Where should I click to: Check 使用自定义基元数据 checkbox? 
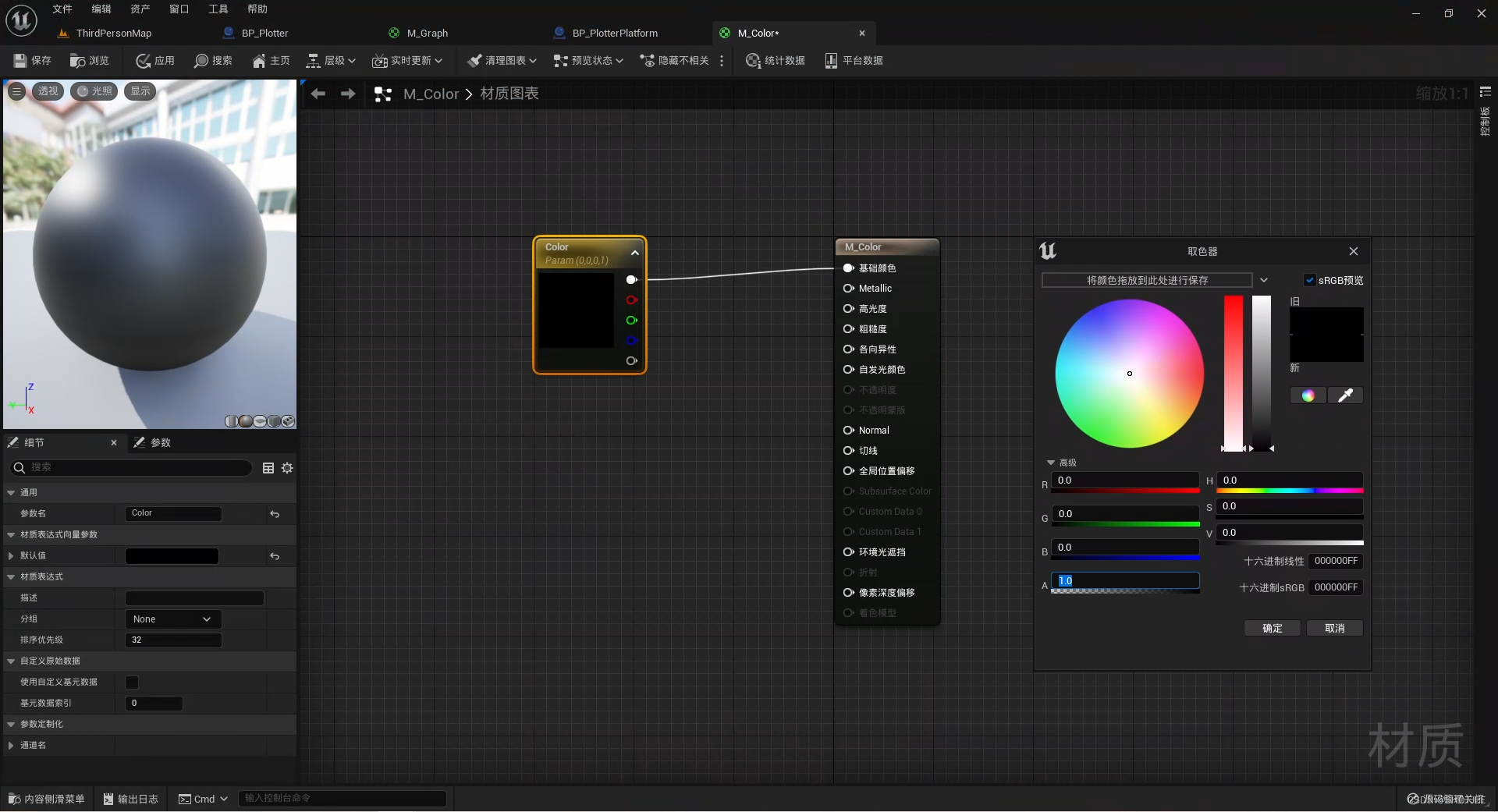pyautogui.click(x=132, y=683)
